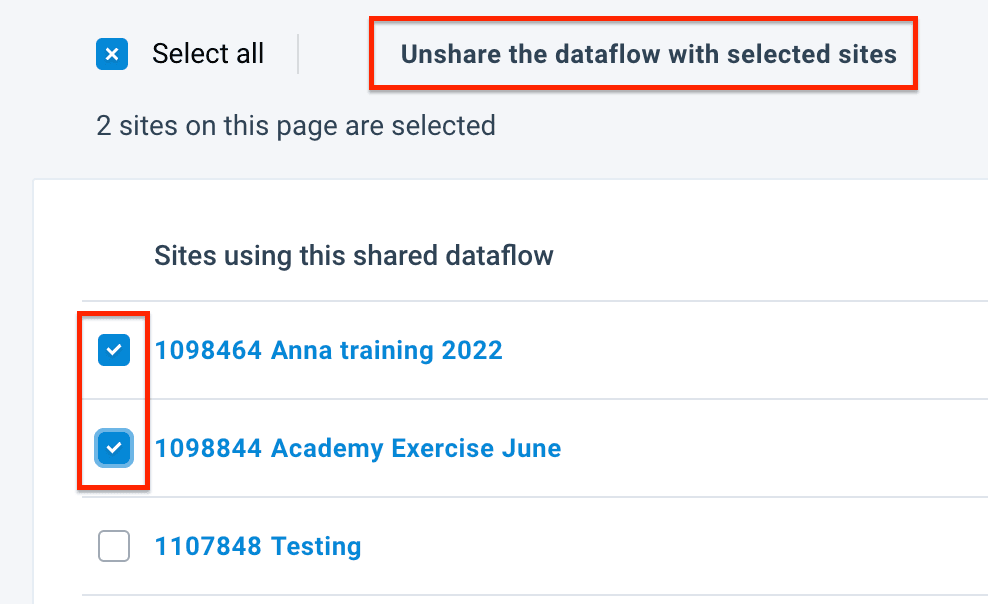Viewport: 988px width, 604px height.
Task: Unshare the dataflow with selected sites
Action: (648, 54)
